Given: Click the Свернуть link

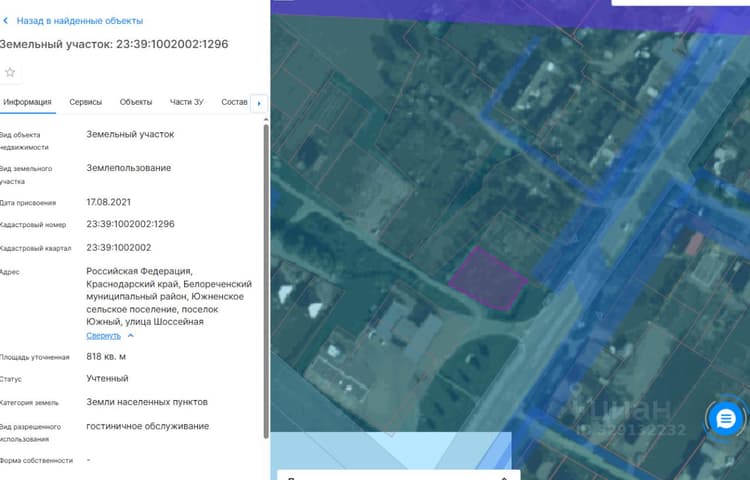Looking at the screenshot, I should [103, 336].
